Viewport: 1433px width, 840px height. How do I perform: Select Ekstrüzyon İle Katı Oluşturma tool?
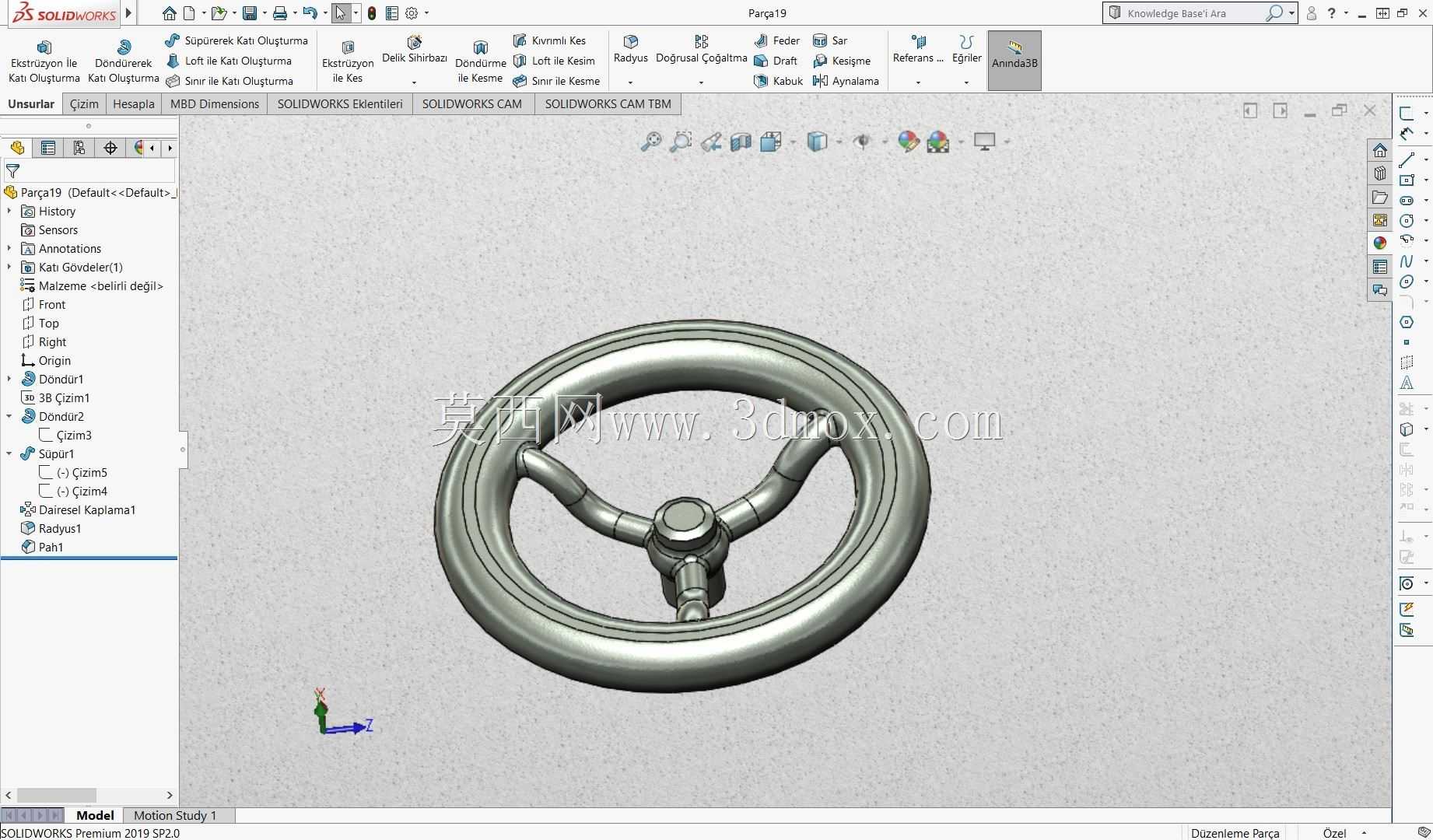coord(44,61)
